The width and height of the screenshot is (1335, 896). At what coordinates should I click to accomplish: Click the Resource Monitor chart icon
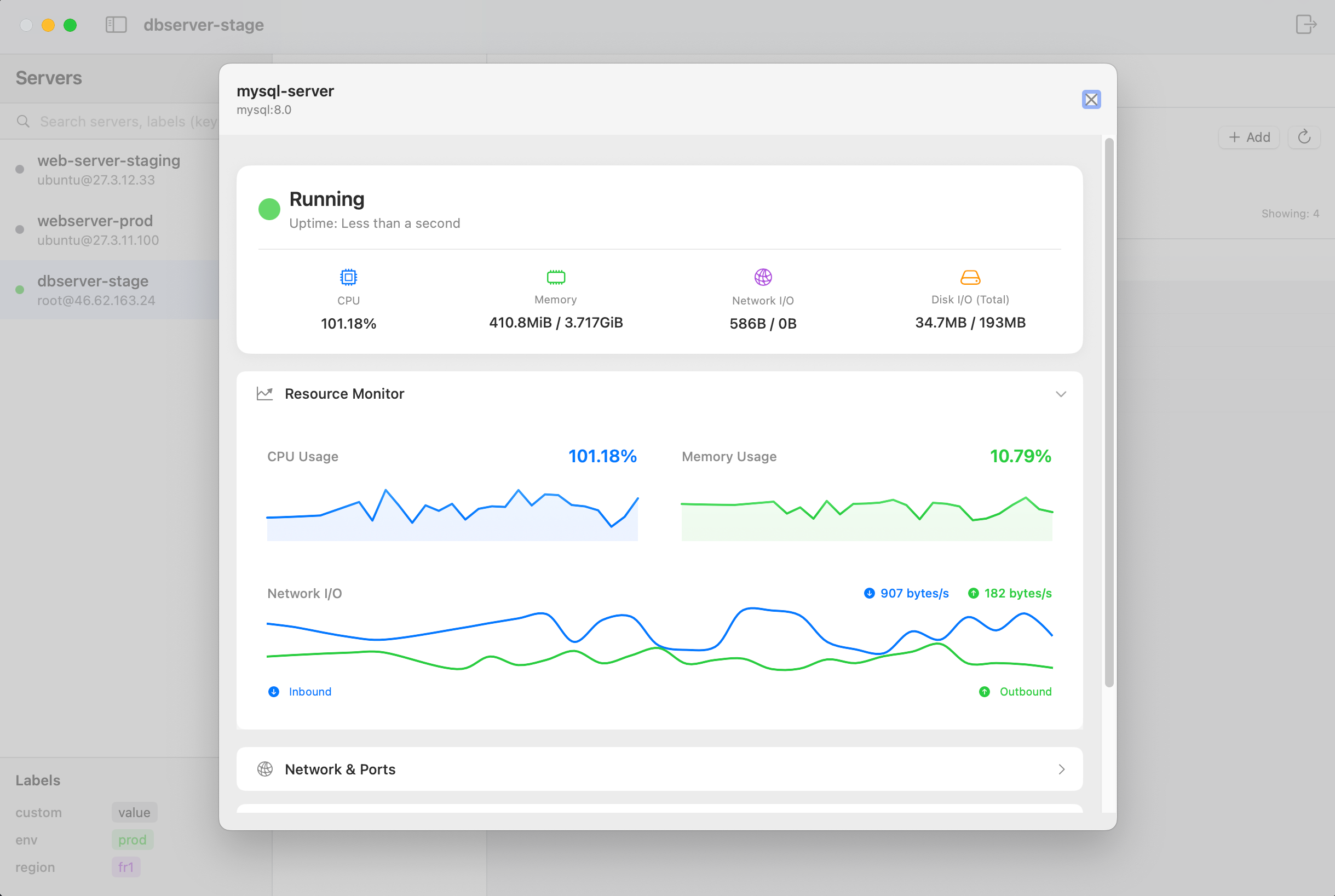264,394
